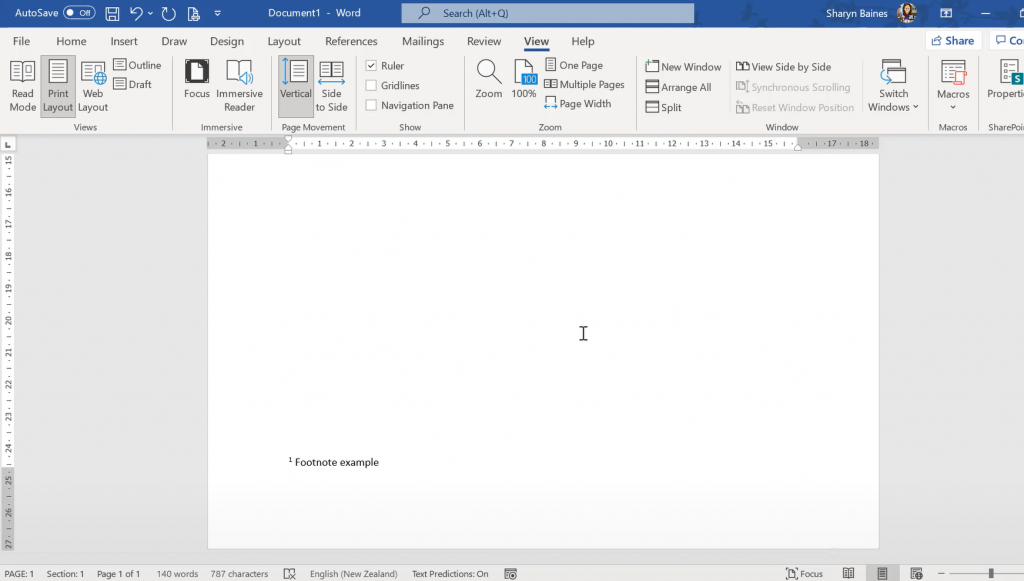
Task: Enable the Navigation Pane
Action: pos(370,105)
